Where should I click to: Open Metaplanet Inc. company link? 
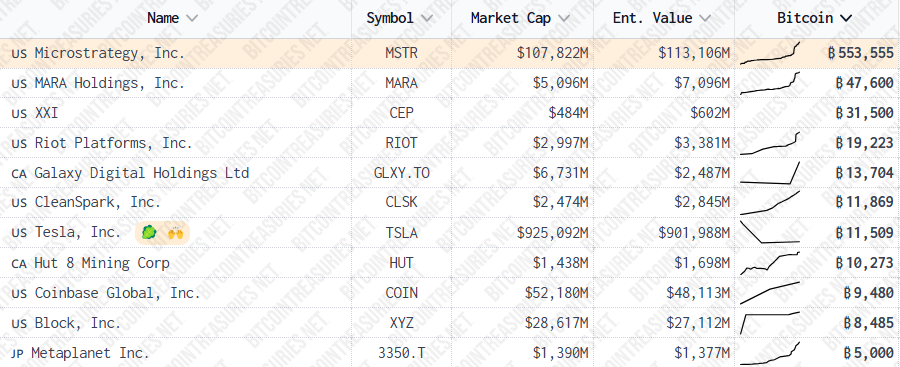click(90, 353)
